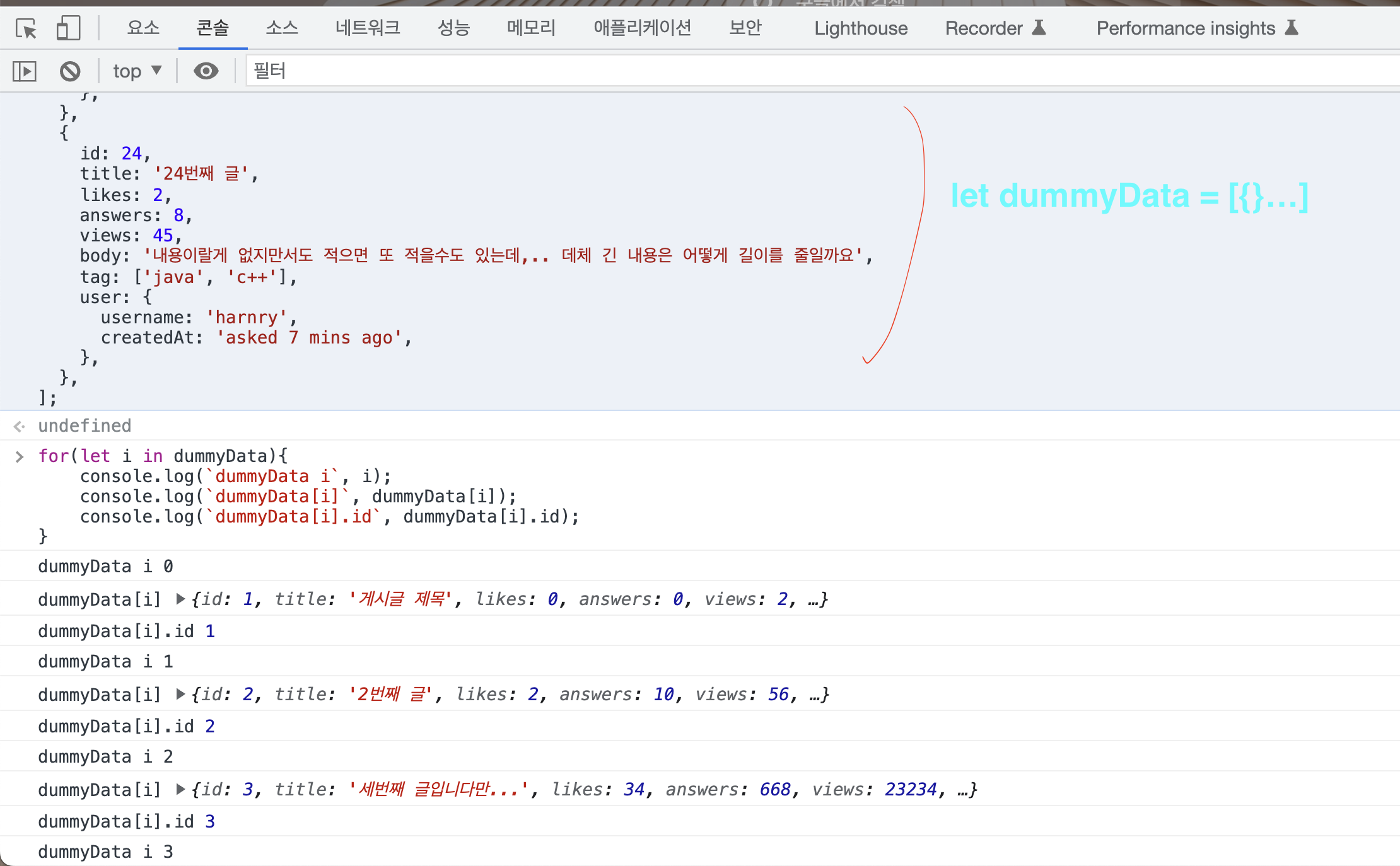The image size is (1400, 866).
Task: Click the 'dummyData[i].id 1' log line
Action: click(x=126, y=631)
